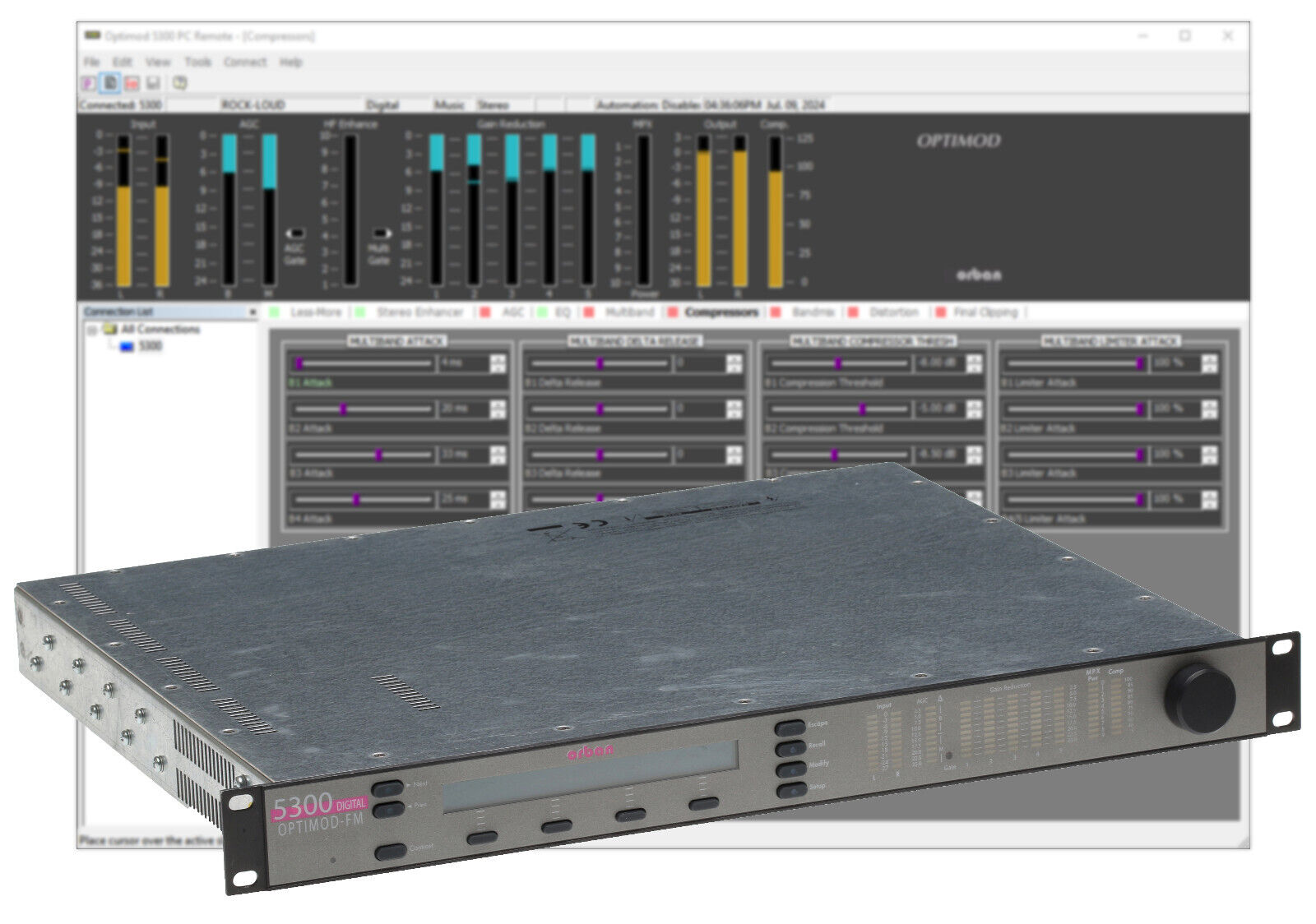Screen dimensions: 1316x924
Task: Open the Help menu
Action: (290, 62)
